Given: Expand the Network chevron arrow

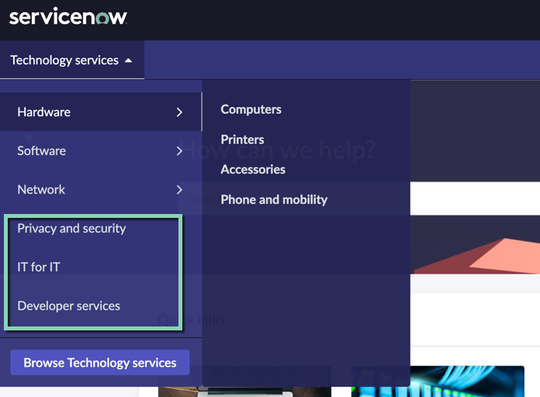Looking at the screenshot, I should 179,190.
